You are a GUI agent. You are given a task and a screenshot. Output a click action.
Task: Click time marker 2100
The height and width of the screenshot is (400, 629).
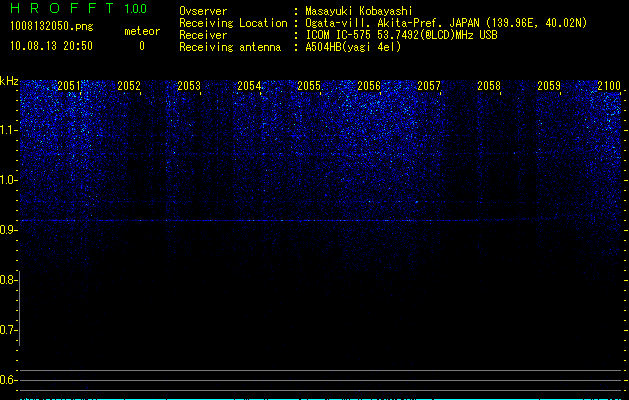click(x=609, y=86)
